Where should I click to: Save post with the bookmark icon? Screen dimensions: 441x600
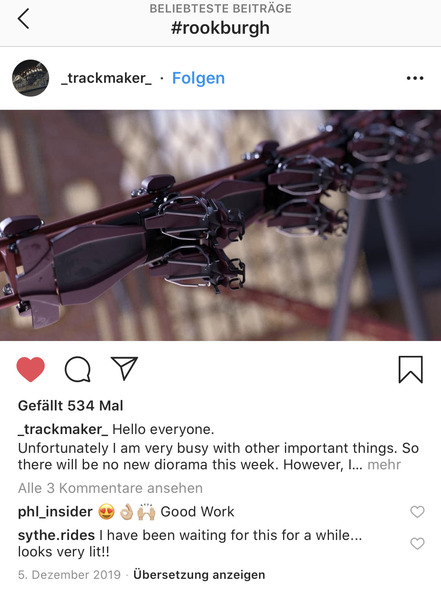(411, 369)
